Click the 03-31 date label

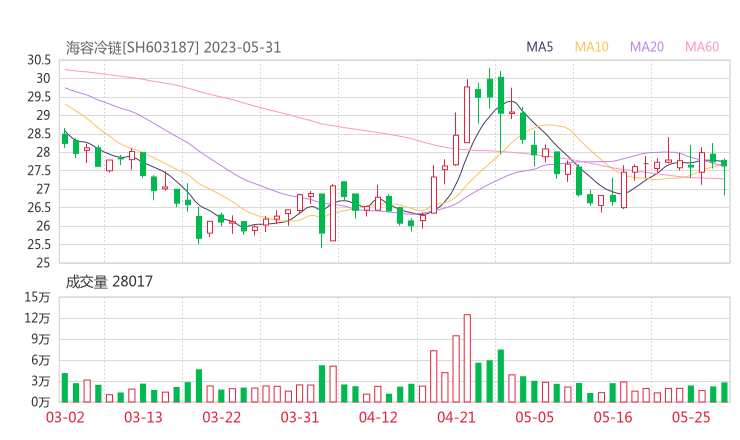[x=300, y=417]
